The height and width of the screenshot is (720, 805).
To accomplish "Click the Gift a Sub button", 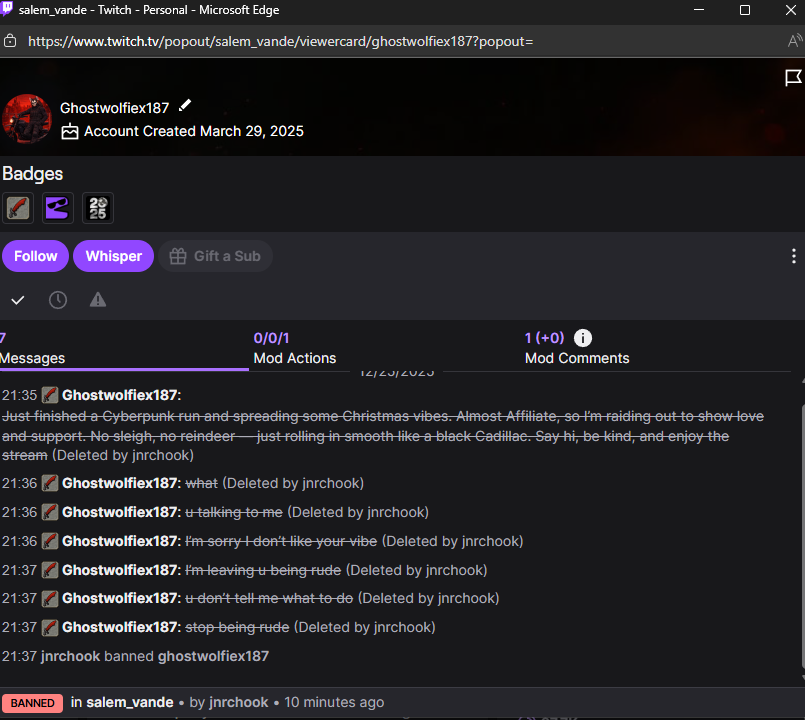I will (x=215, y=256).
